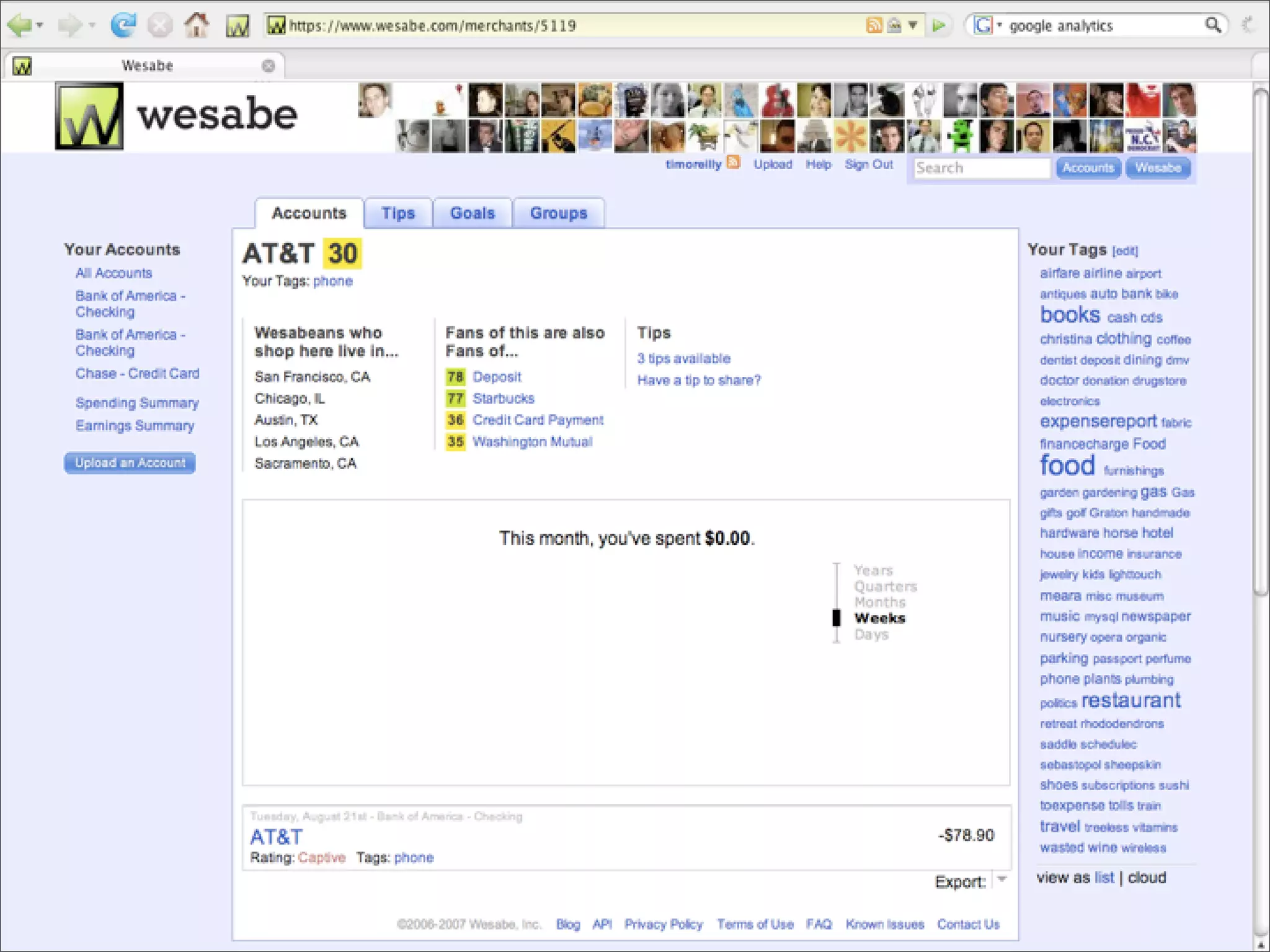Click the Reload page icon

tap(123, 25)
